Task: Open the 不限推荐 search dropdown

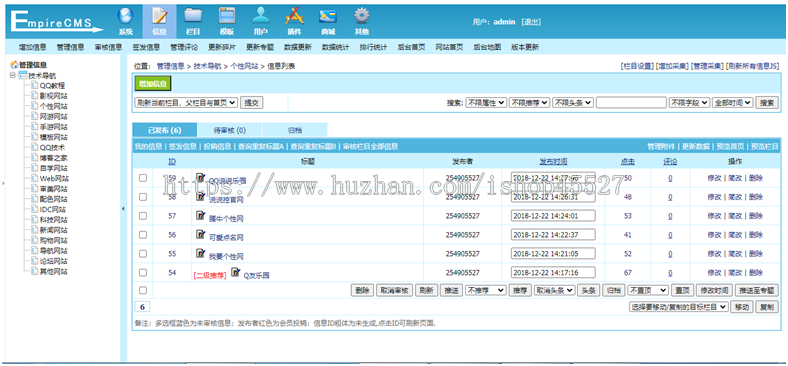Action: tap(530, 103)
